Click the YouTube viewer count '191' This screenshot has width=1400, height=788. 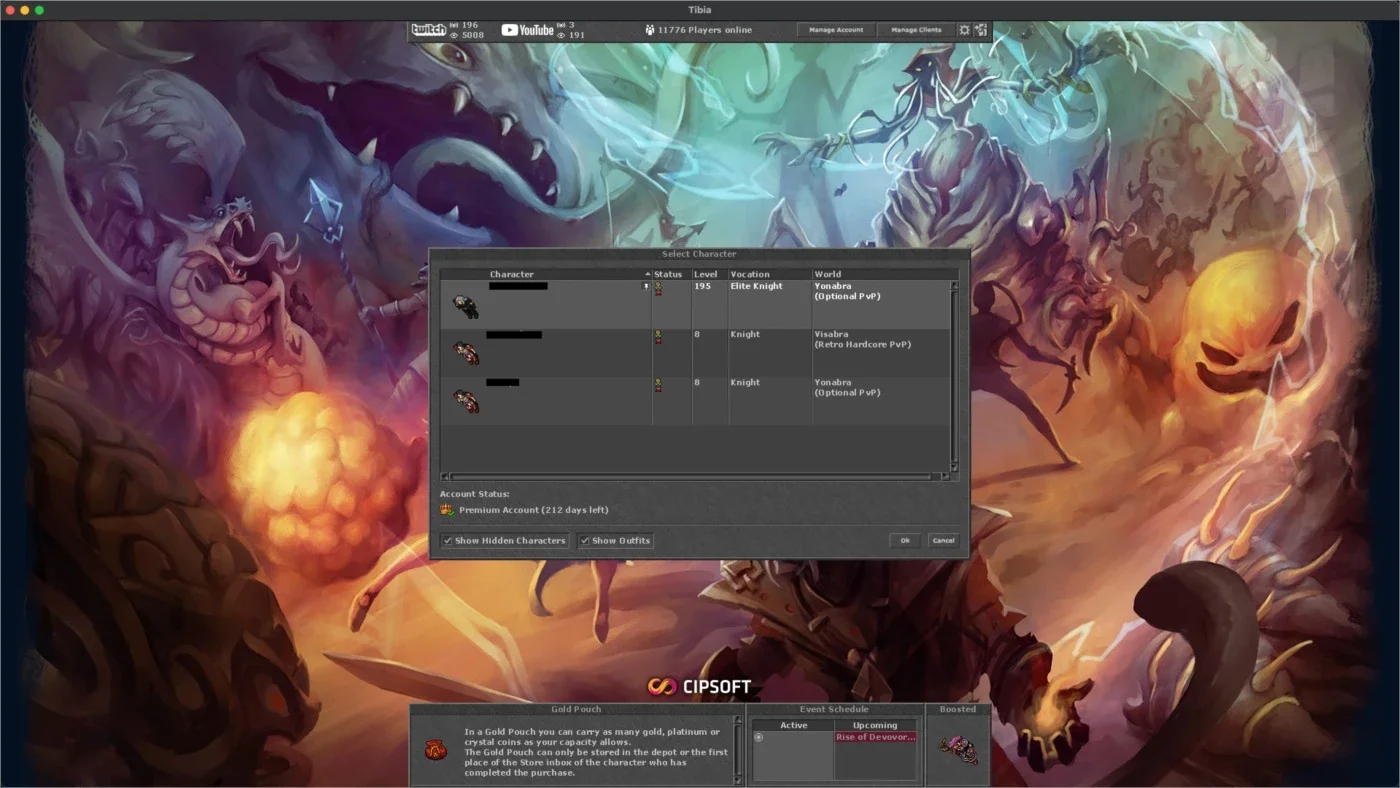tap(577, 35)
